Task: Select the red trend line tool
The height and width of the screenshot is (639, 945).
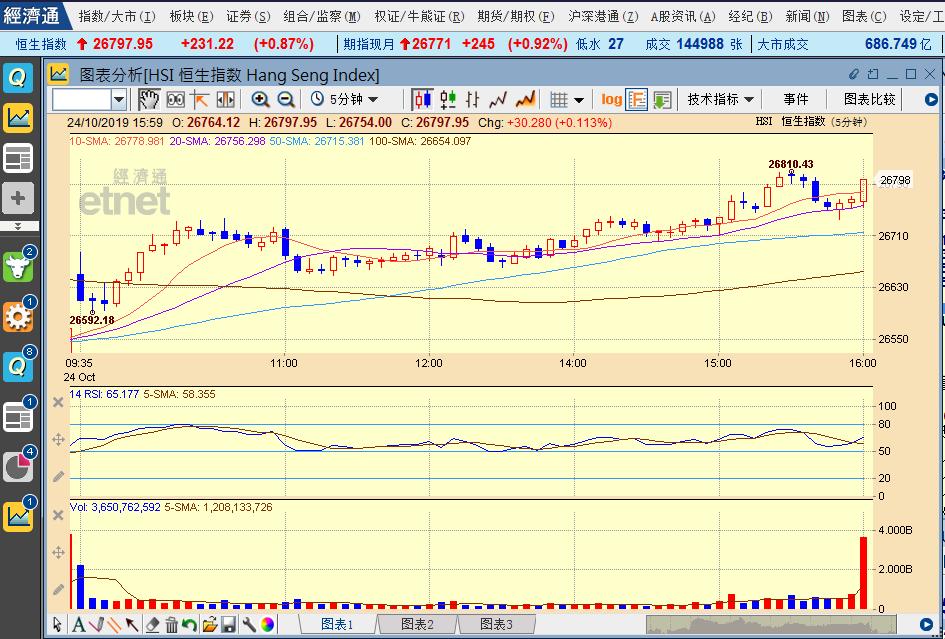Action: pyautogui.click(x=96, y=625)
